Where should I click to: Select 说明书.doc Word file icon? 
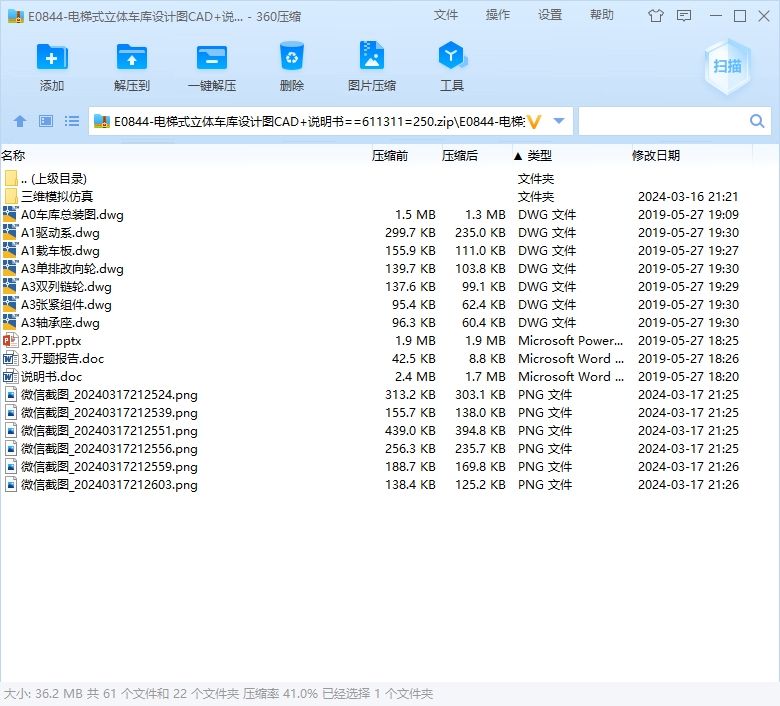10,376
